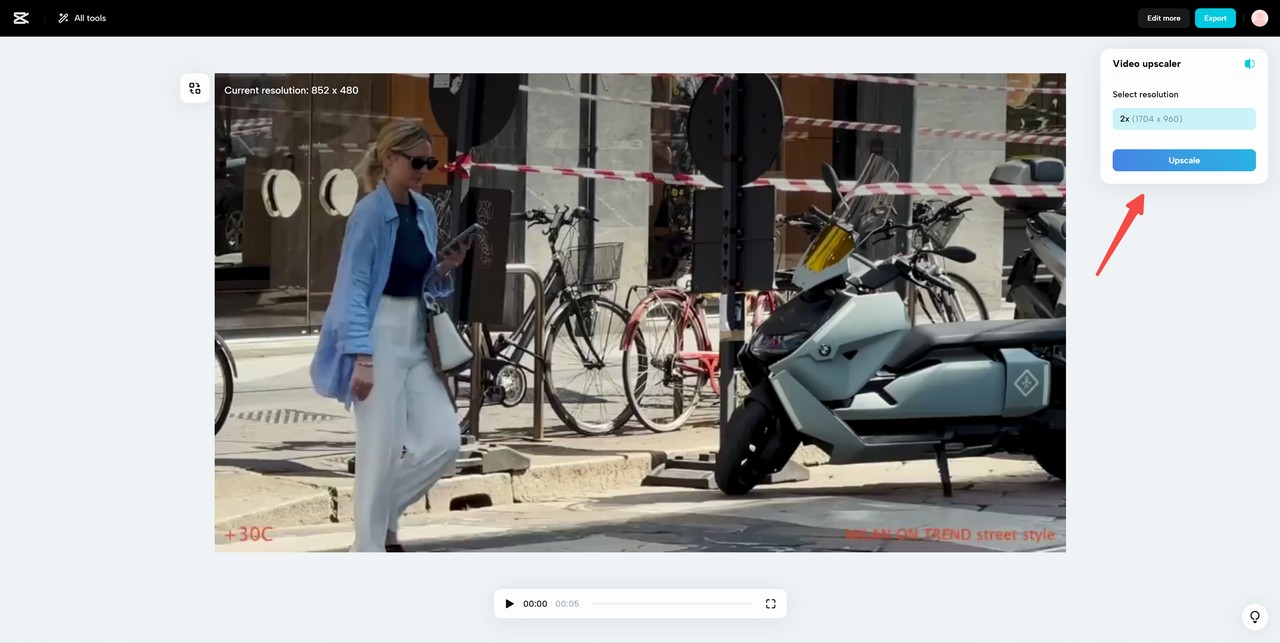1280x643 pixels.
Task: Click the magic wand icon in header
Action: (64, 18)
